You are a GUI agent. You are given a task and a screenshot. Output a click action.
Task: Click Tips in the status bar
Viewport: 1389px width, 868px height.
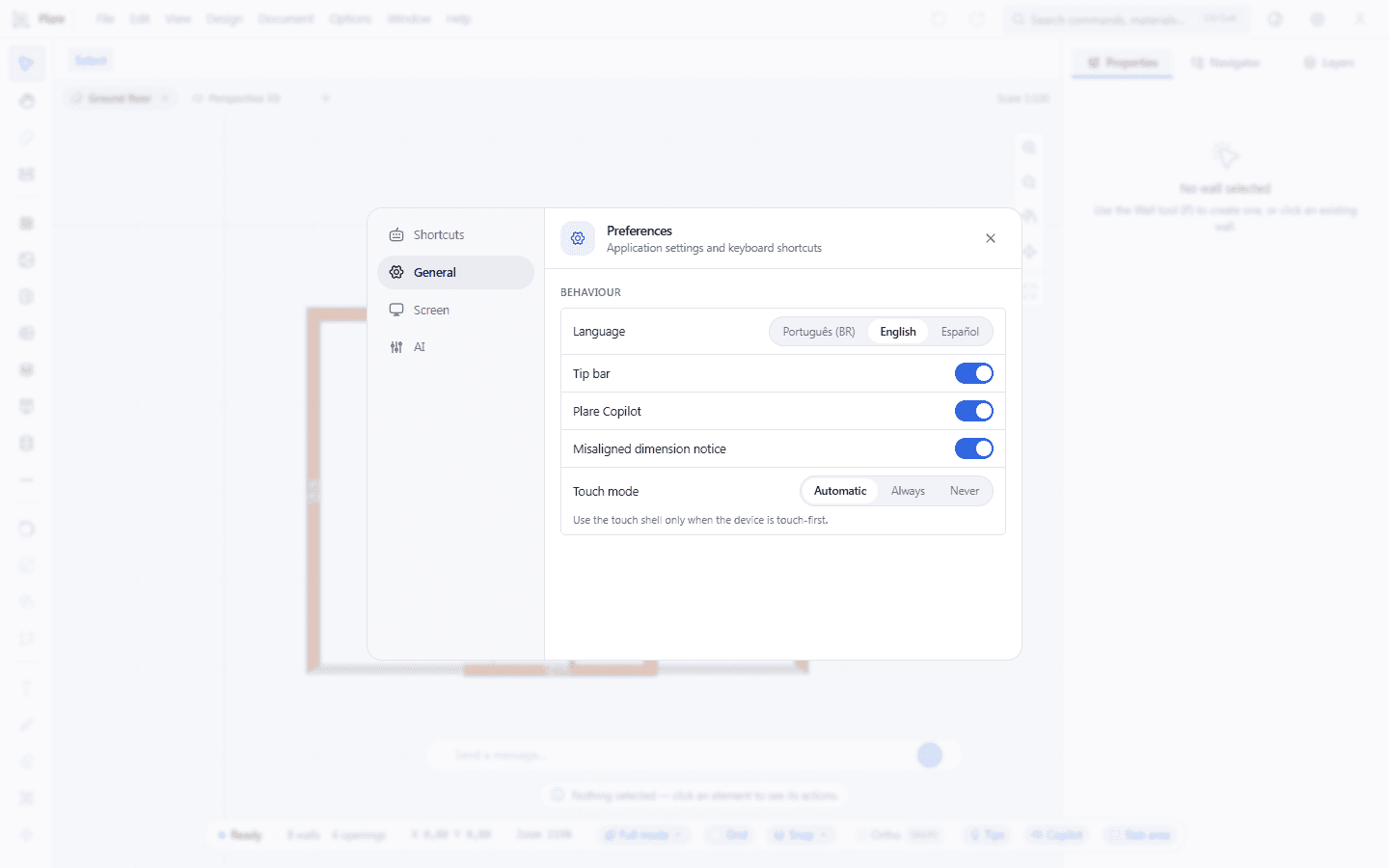(988, 835)
